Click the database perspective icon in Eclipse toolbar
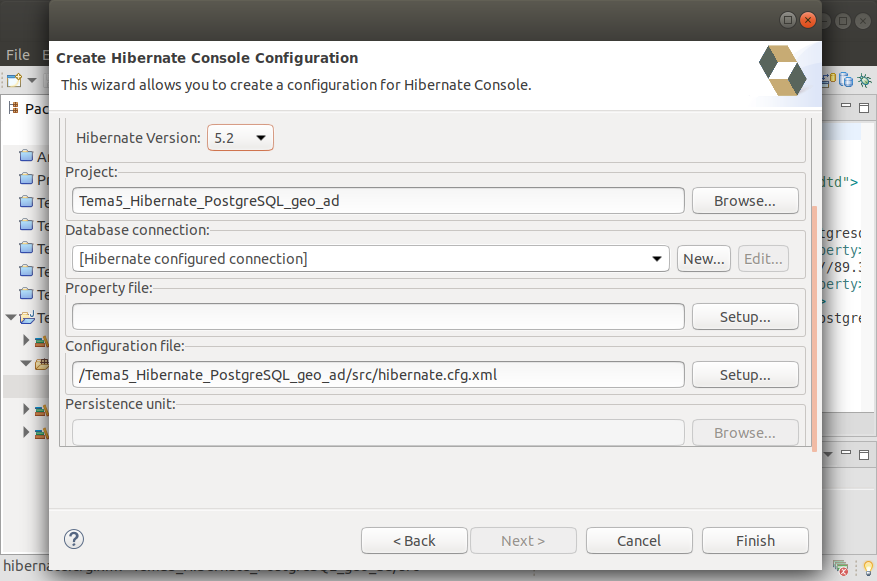Screen dimensions: 877x581 pos(846,81)
